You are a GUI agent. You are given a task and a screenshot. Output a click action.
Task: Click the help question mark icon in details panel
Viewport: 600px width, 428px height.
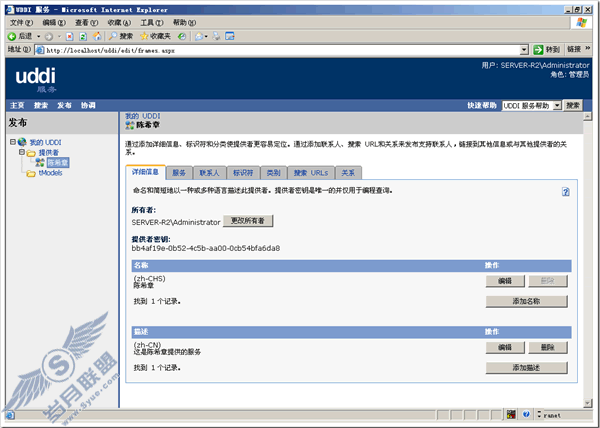pyautogui.click(x=566, y=192)
